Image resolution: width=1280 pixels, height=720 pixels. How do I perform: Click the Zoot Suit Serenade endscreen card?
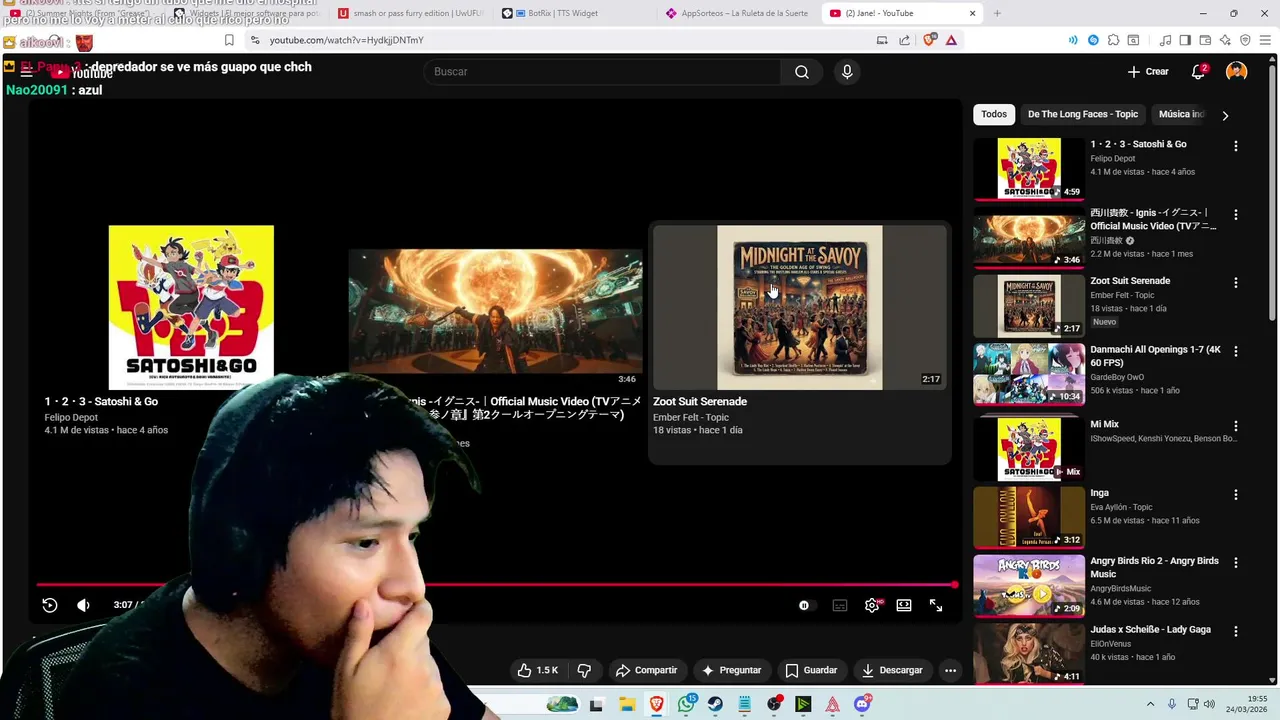pos(800,343)
